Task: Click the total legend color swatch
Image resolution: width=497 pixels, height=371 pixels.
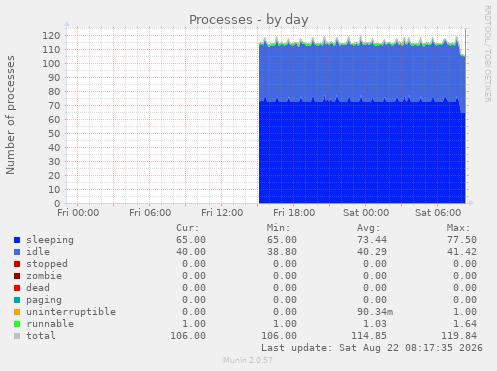Action: tap(17, 336)
